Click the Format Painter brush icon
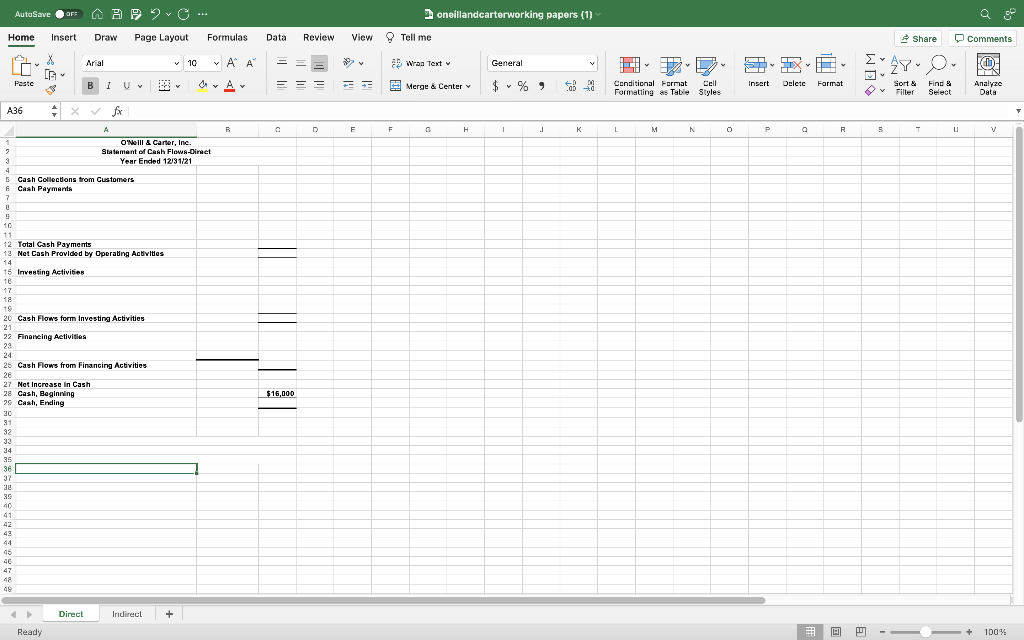 pos(50,90)
